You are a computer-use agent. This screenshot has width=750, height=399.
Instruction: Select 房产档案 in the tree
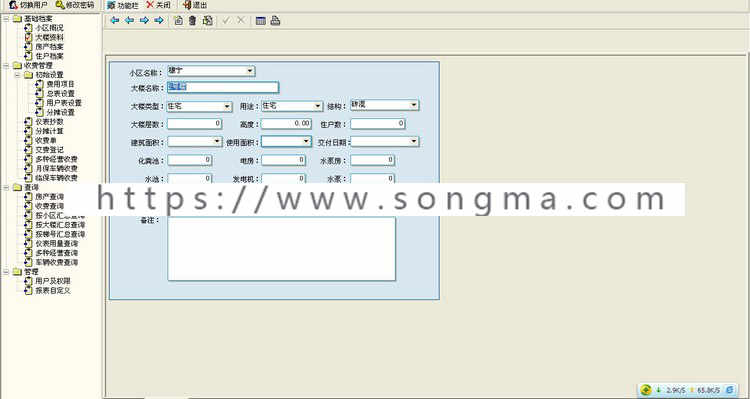[49, 46]
